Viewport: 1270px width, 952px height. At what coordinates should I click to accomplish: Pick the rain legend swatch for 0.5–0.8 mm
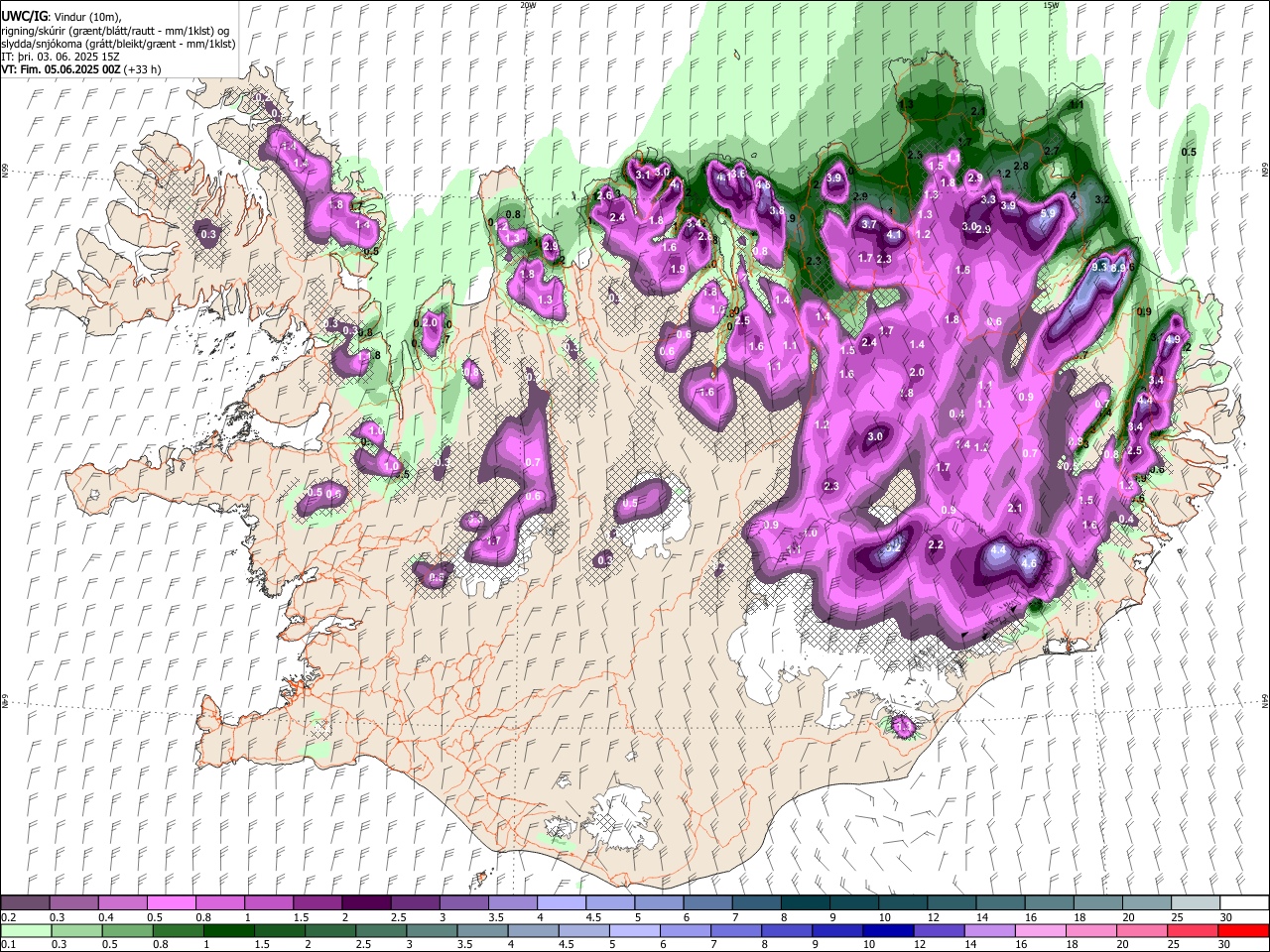coord(127,930)
